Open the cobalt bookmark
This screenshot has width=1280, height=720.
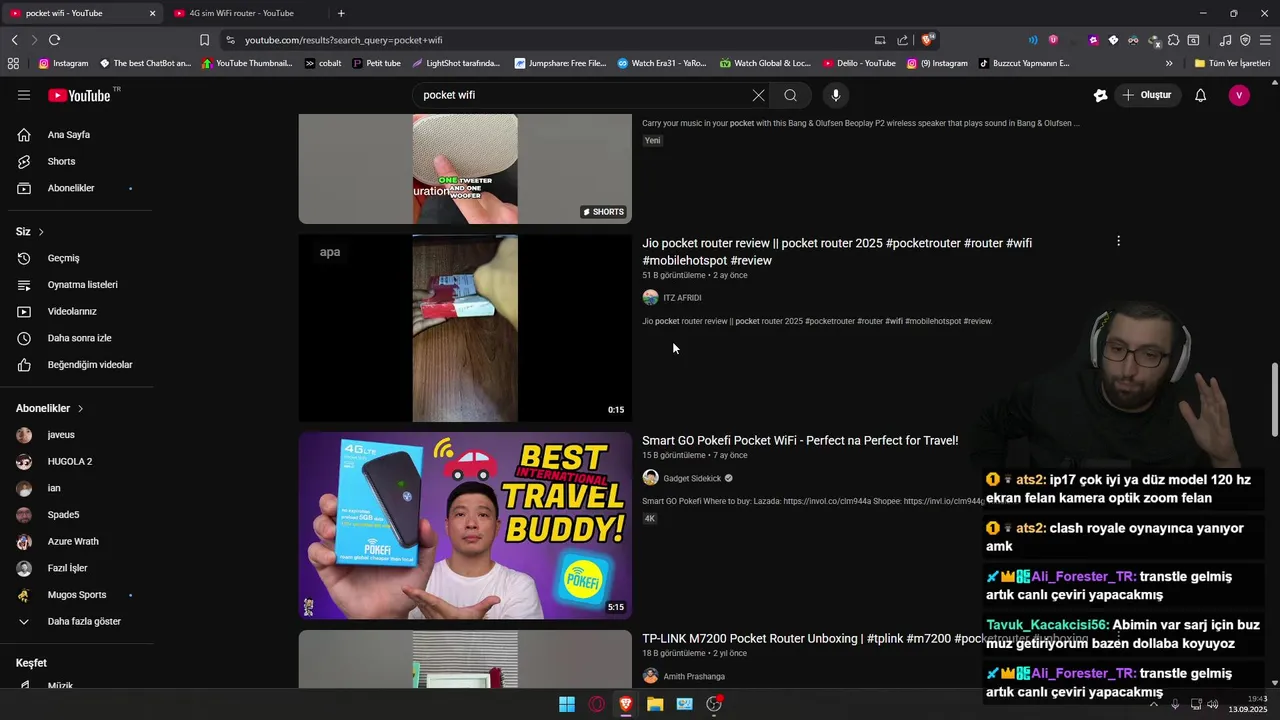tap(323, 63)
